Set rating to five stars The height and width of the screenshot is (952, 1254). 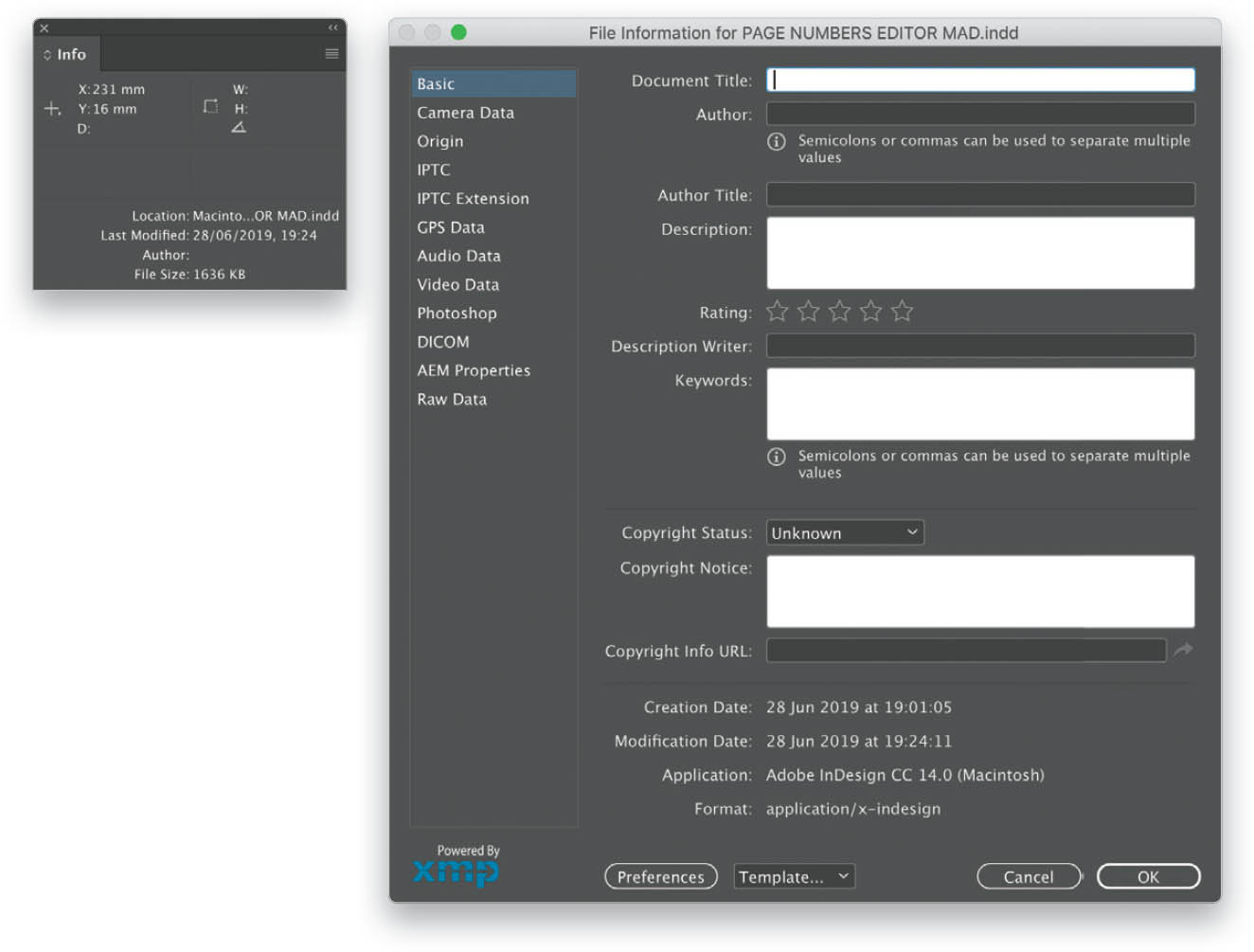tap(902, 311)
